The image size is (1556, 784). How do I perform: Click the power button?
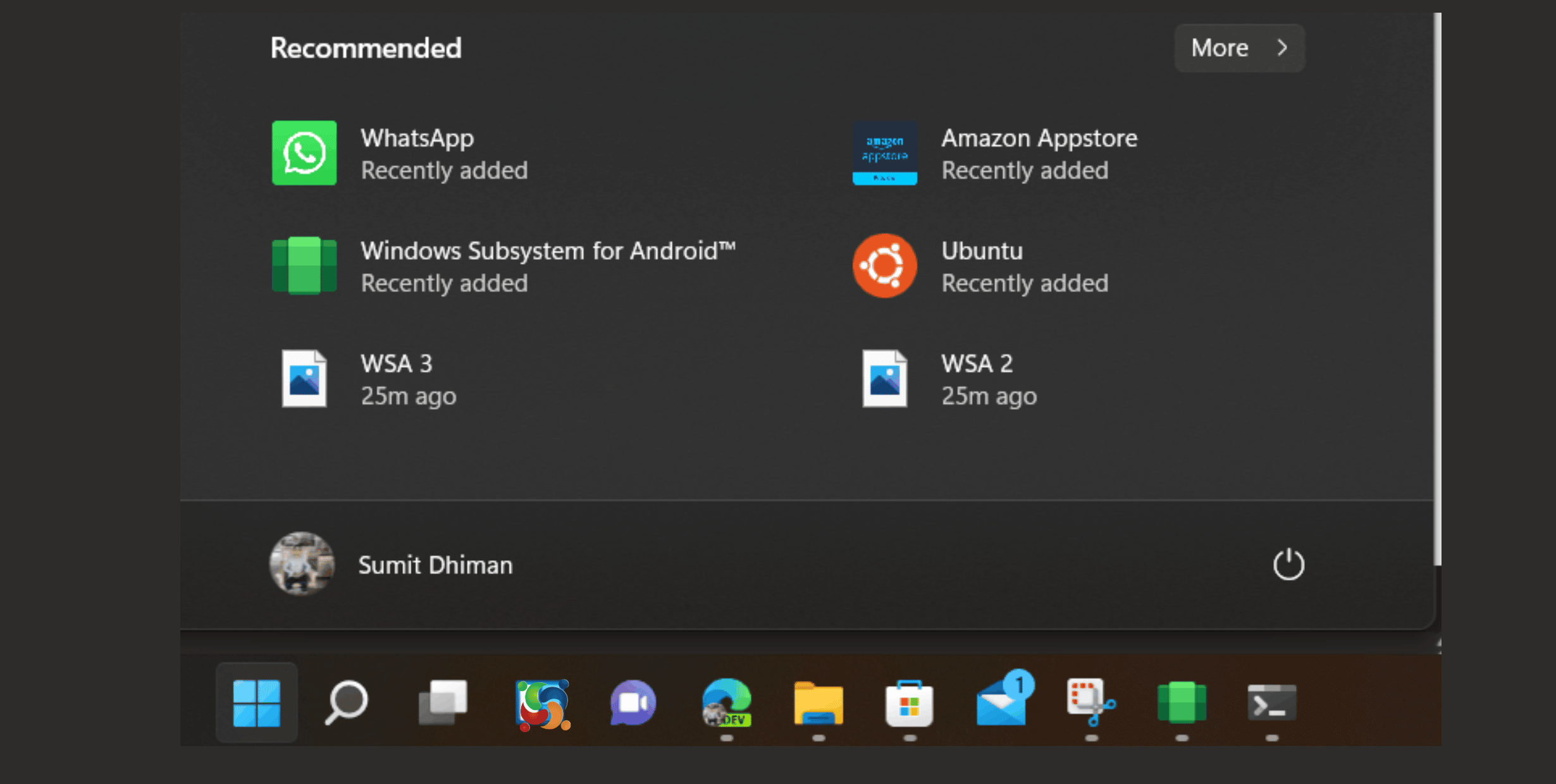pyautogui.click(x=1288, y=564)
